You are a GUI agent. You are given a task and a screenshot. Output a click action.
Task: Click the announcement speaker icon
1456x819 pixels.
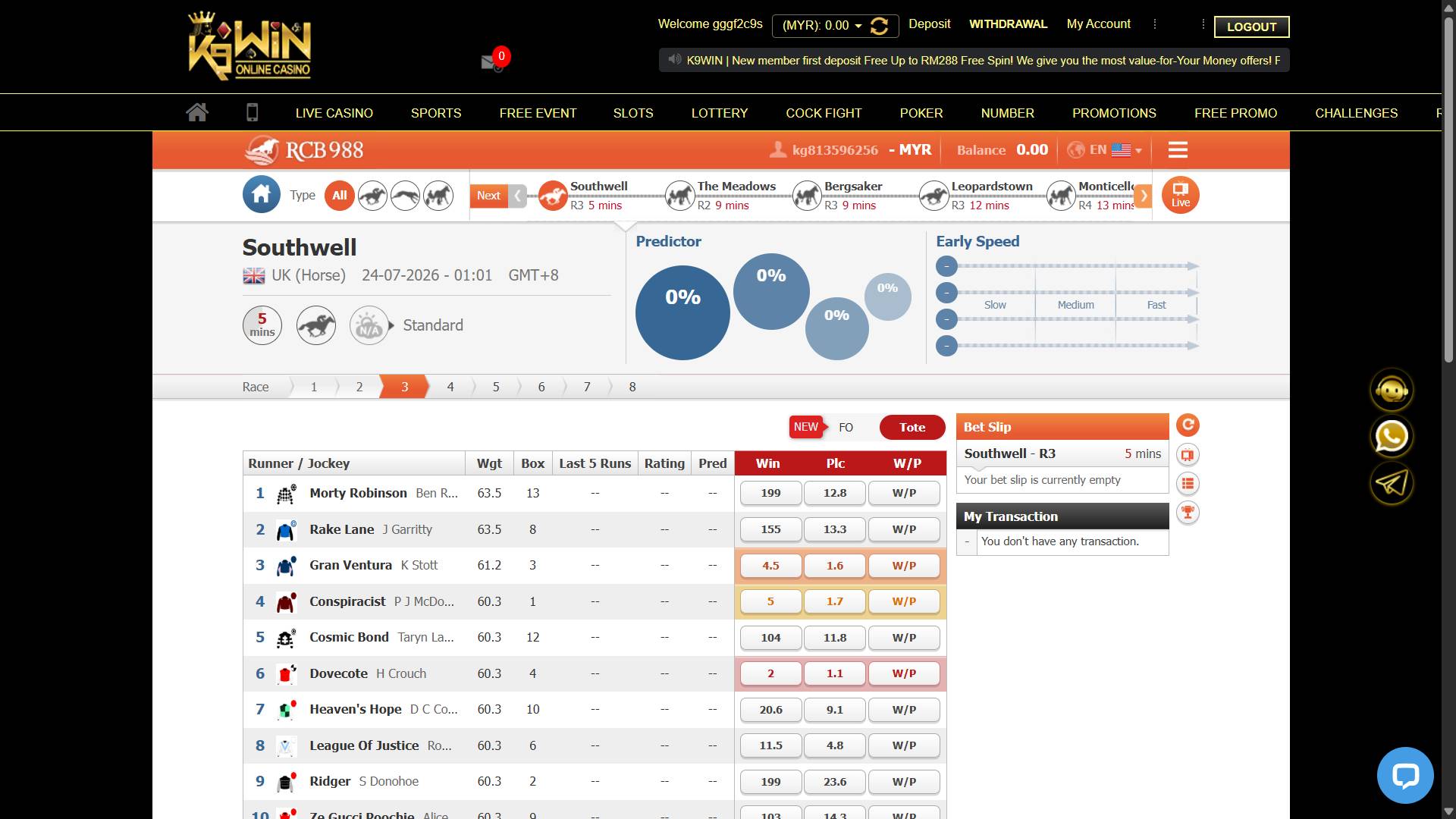[x=674, y=59]
